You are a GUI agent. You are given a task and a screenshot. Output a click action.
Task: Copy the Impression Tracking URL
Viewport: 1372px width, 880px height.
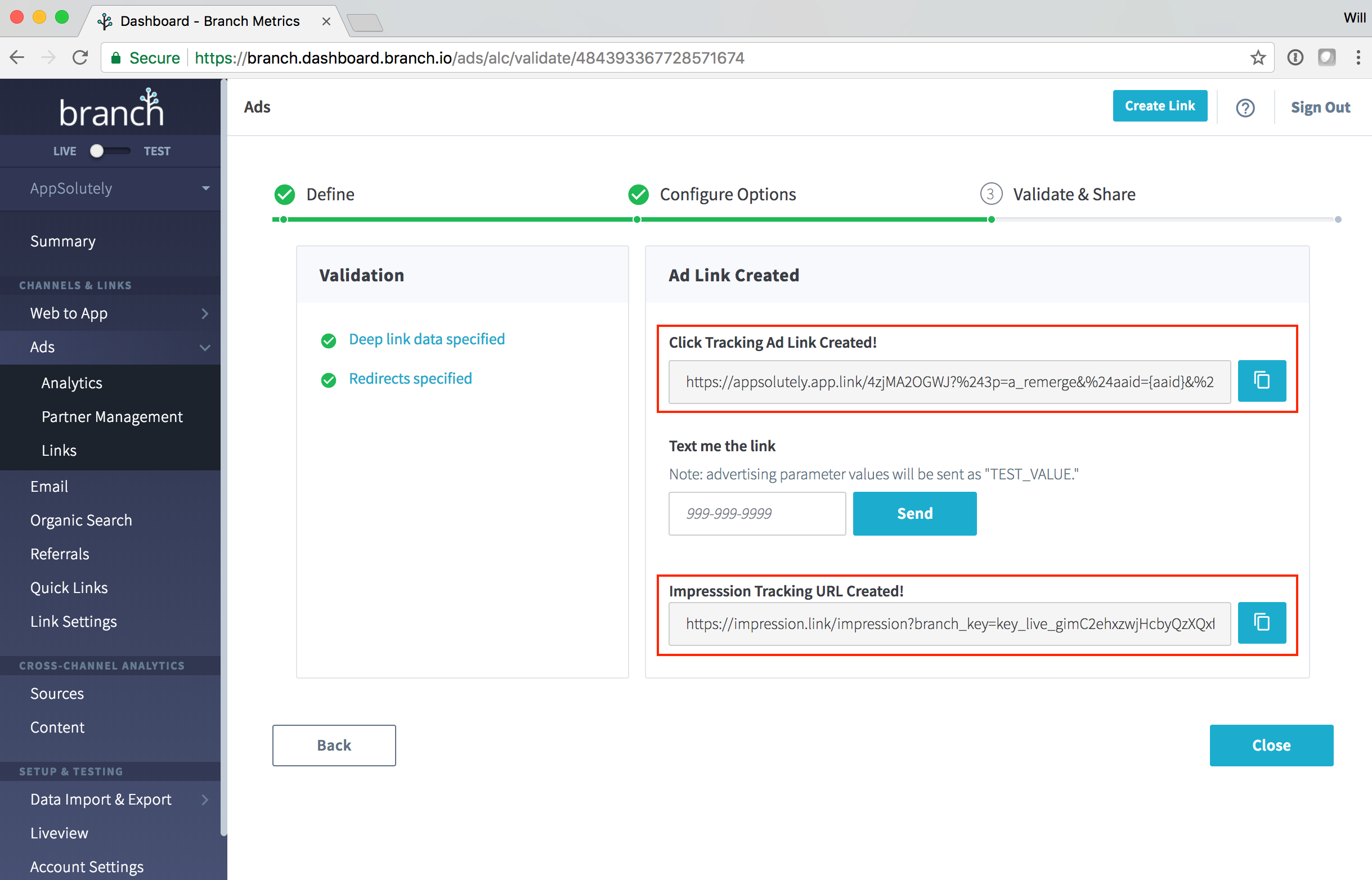(1262, 623)
